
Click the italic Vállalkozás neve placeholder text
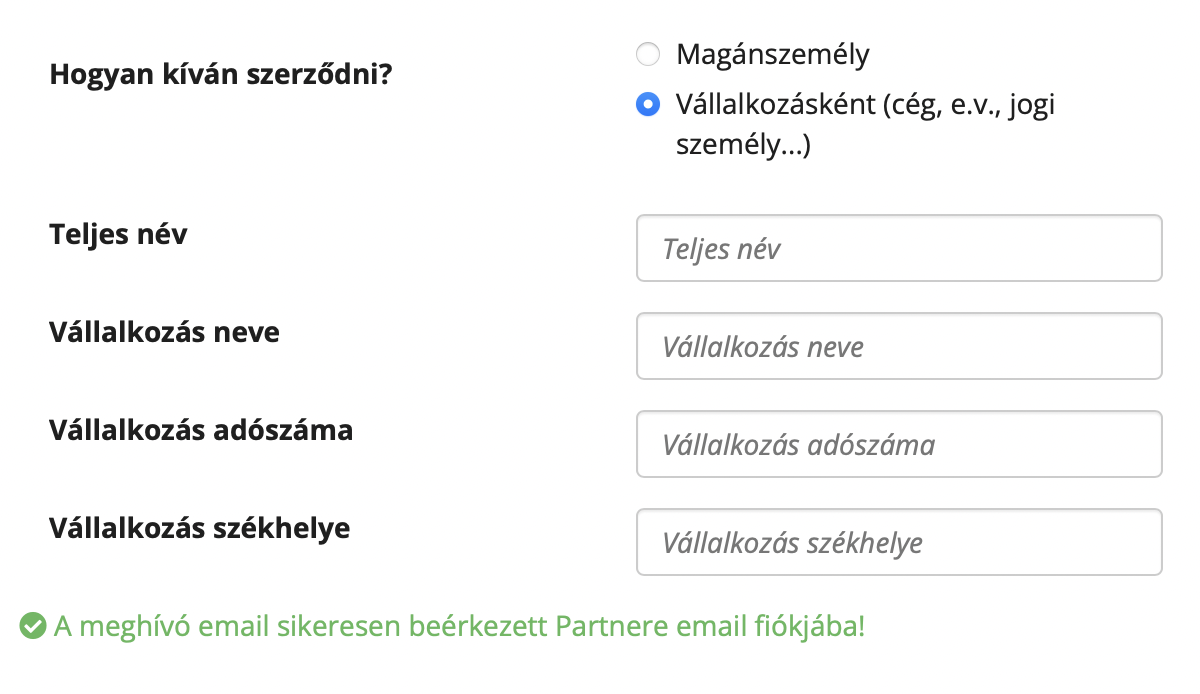[x=762, y=347]
